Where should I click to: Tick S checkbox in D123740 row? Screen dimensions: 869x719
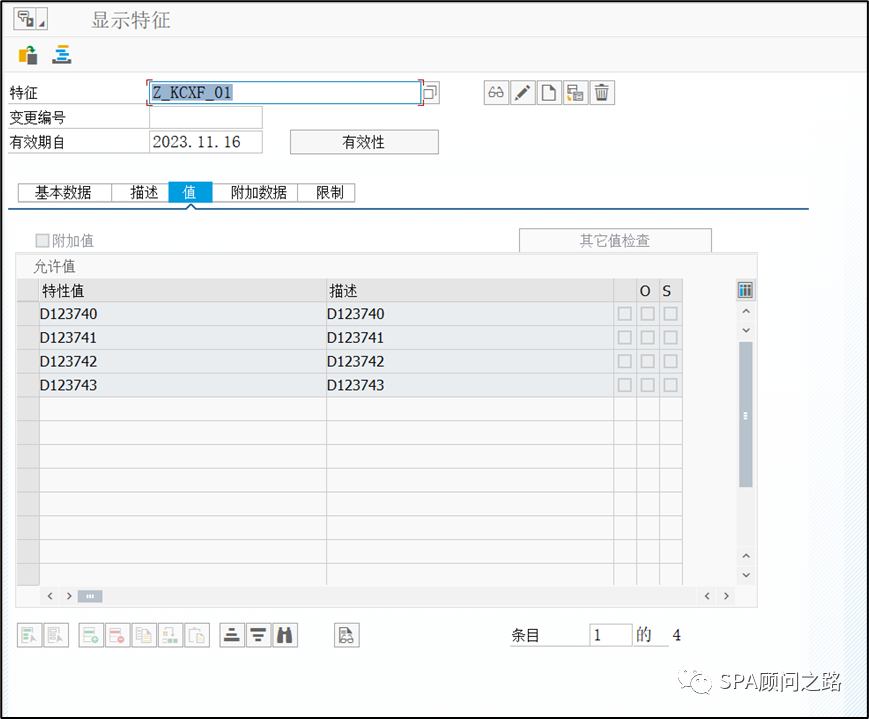pyautogui.click(x=671, y=314)
